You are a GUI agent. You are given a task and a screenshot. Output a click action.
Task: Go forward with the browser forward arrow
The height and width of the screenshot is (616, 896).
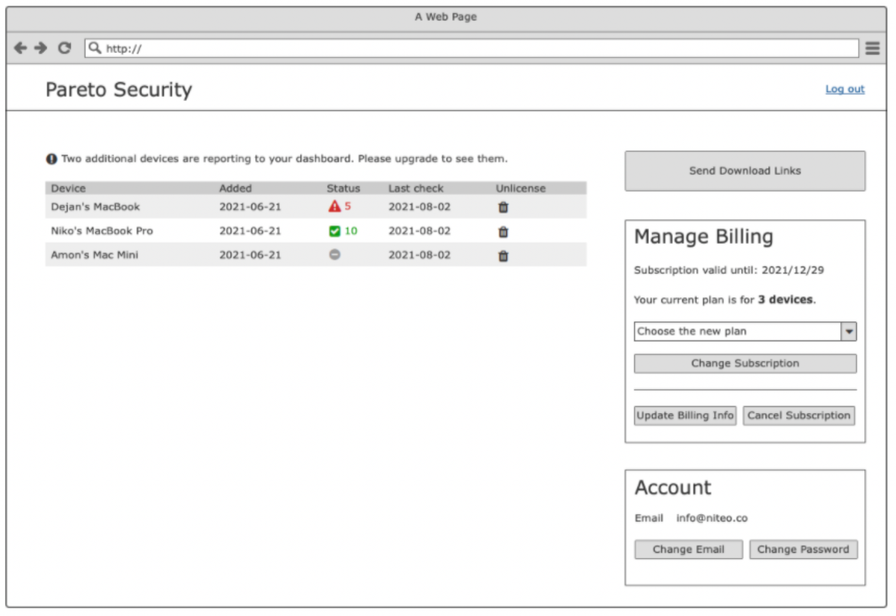41,48
